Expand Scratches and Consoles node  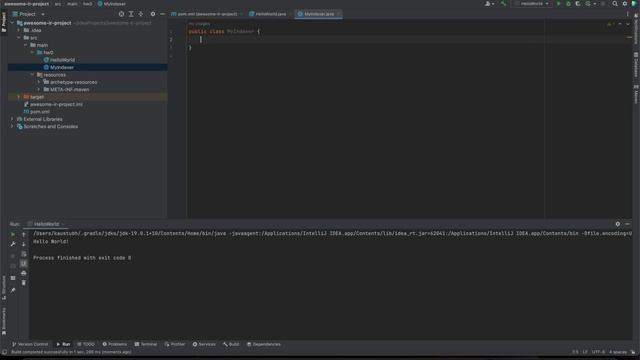click(12, 127)
